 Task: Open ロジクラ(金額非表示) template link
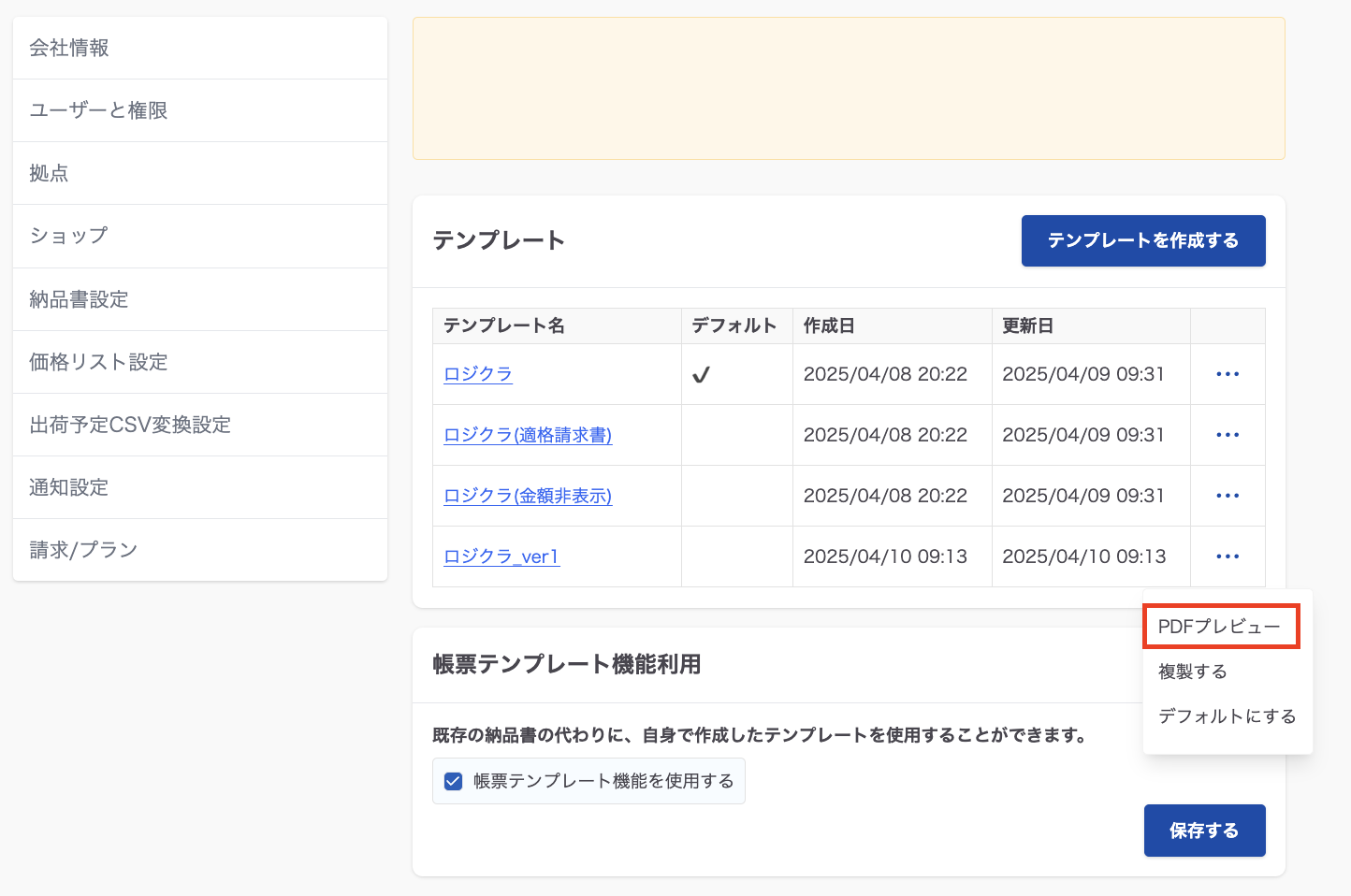528,496
